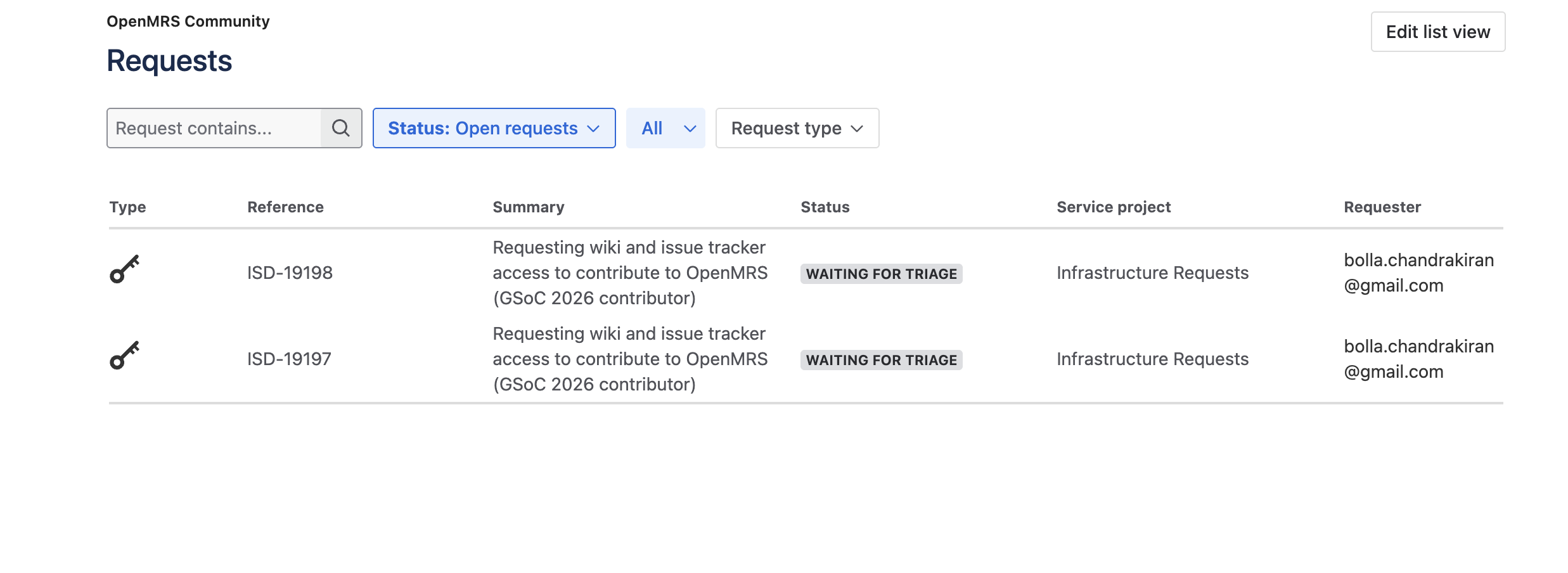Click the key icon for ISD-19197

click(x=124, y=356)
